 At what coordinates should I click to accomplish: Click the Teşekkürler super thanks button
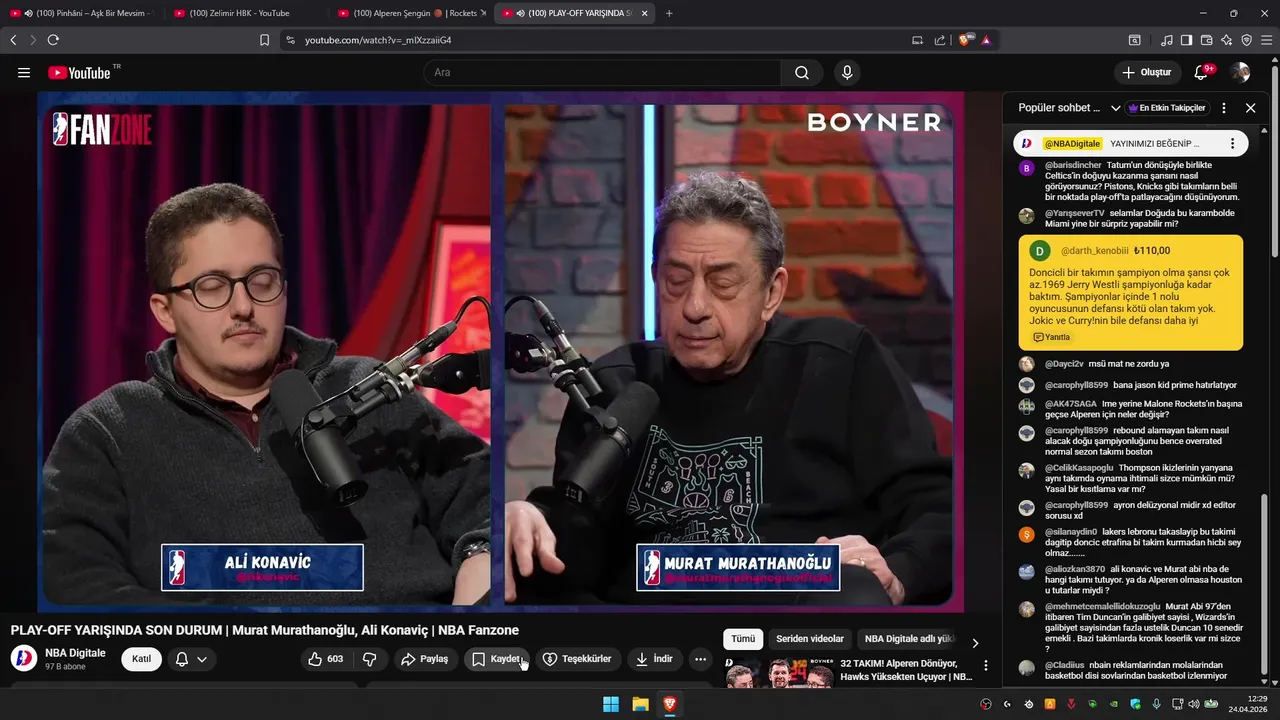coord(576,659)
